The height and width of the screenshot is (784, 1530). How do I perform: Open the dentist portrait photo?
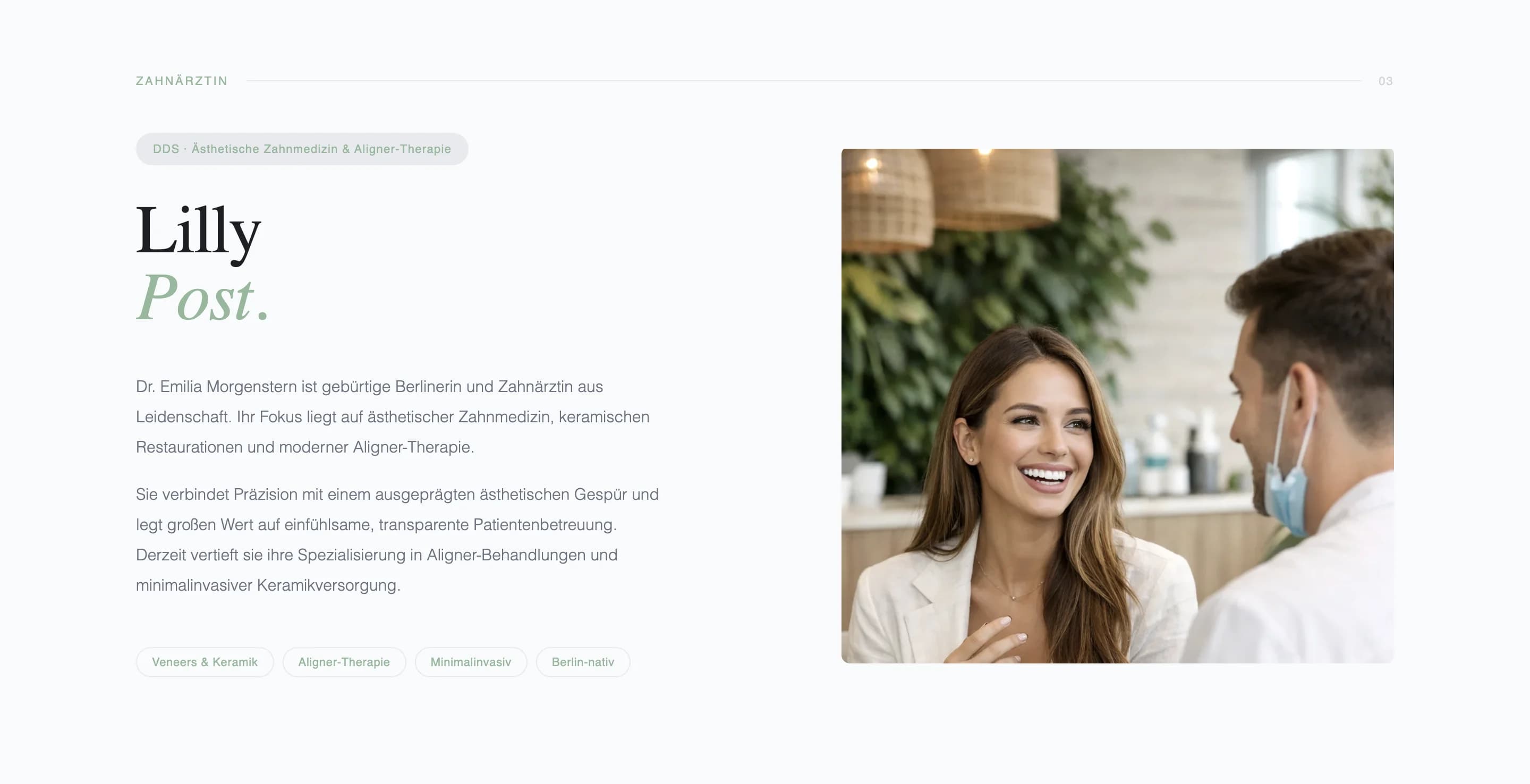click(x=1117, y=406)
